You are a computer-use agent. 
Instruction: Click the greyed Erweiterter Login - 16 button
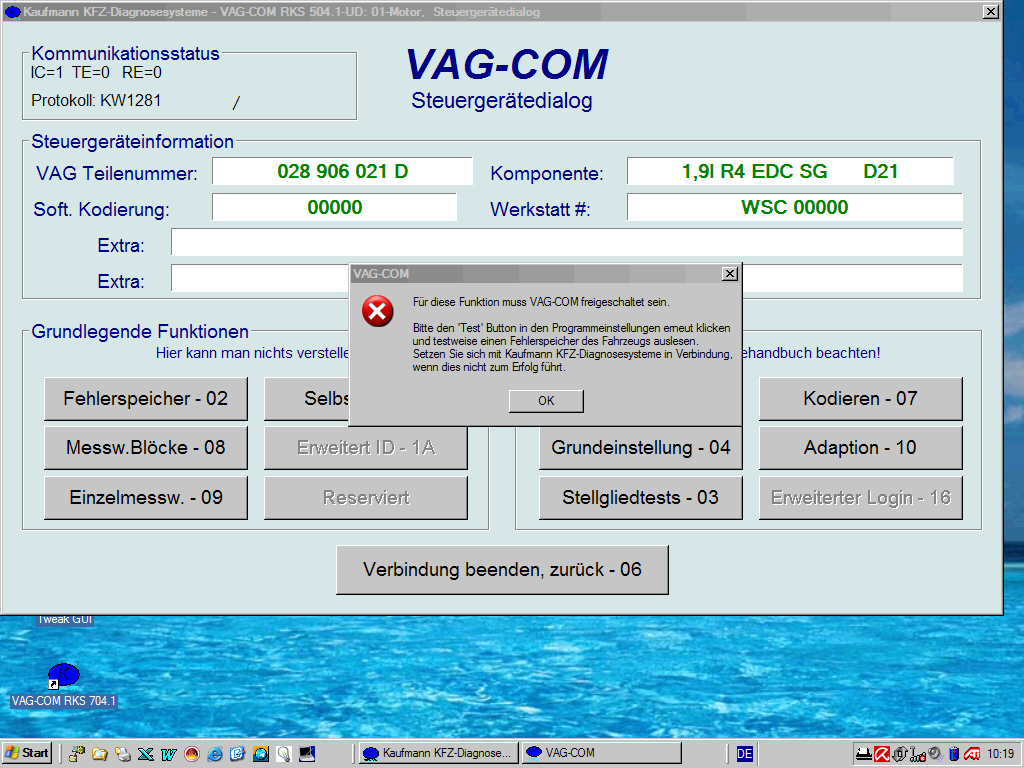tap(861, 498)
